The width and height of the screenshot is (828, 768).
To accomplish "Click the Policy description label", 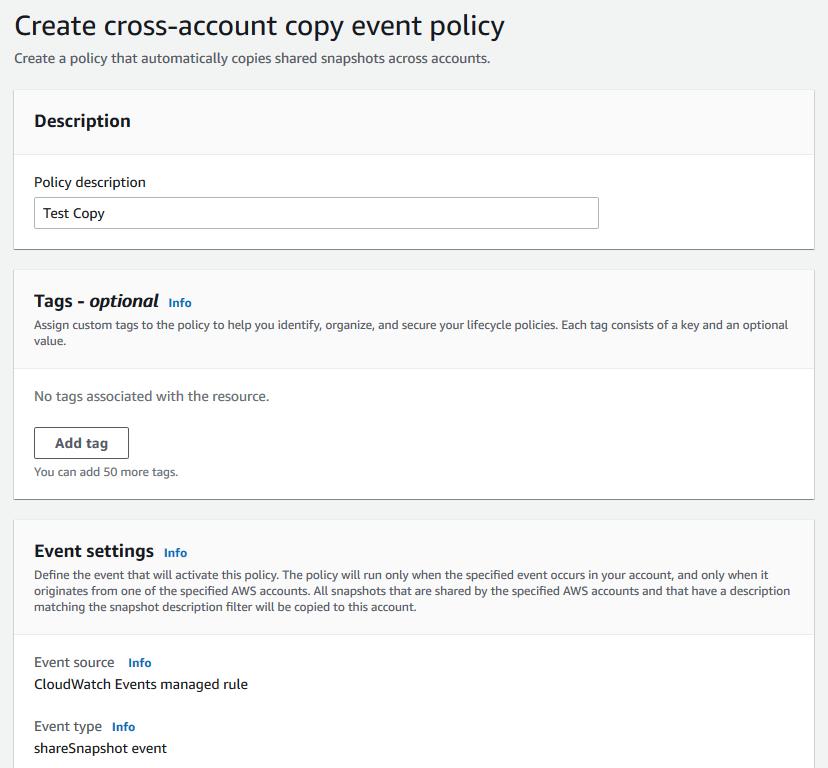I will (x=89, y=182).
